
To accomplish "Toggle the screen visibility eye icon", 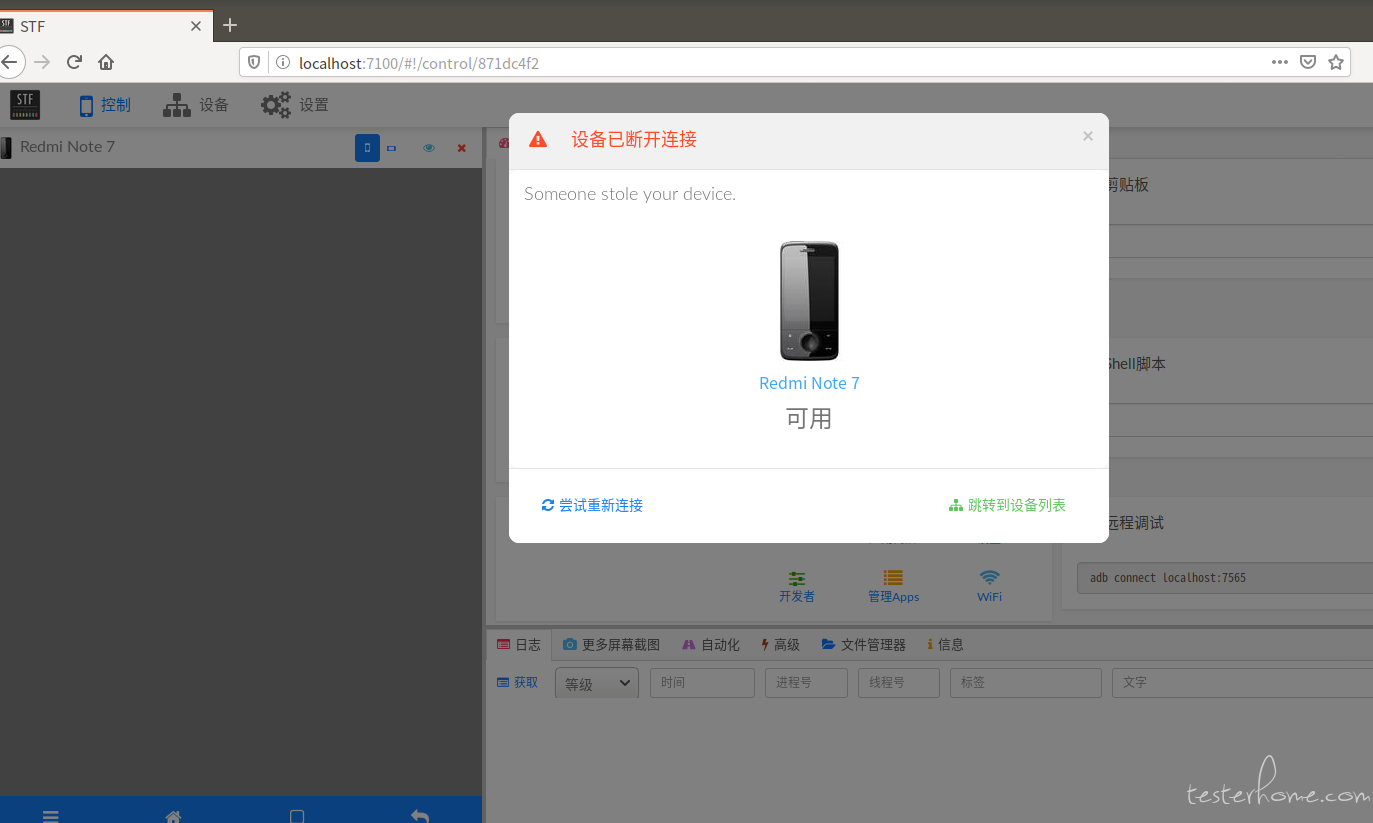I will point(429,148).
